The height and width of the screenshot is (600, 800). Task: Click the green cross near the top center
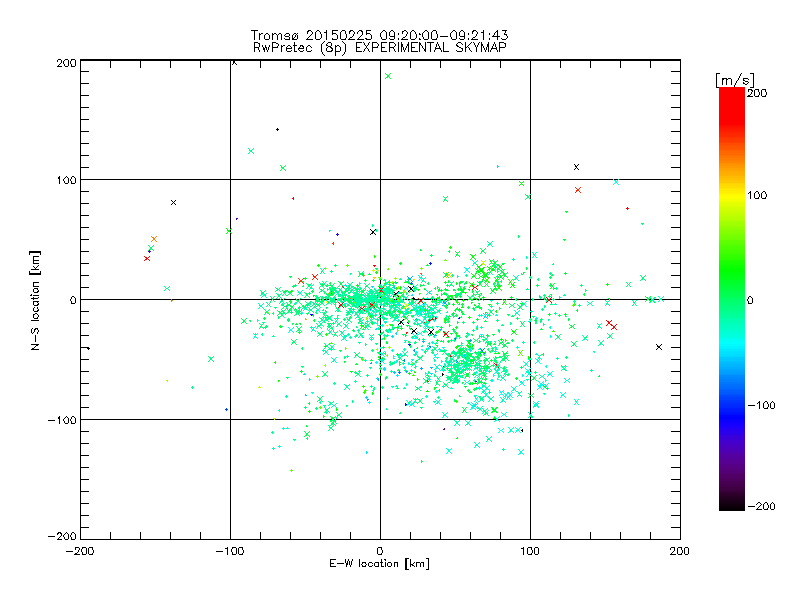pos(388,76)
